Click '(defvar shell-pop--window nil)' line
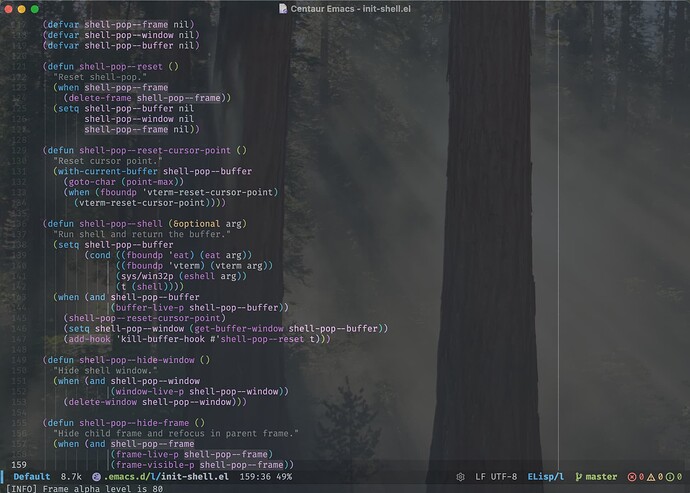Screen dimensions: 690x493 pos(121,35)
